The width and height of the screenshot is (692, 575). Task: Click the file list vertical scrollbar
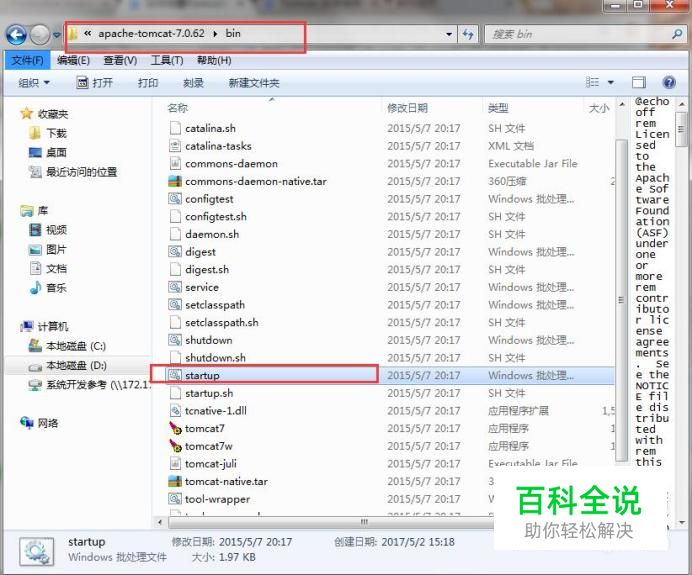(x=621, y=300)
